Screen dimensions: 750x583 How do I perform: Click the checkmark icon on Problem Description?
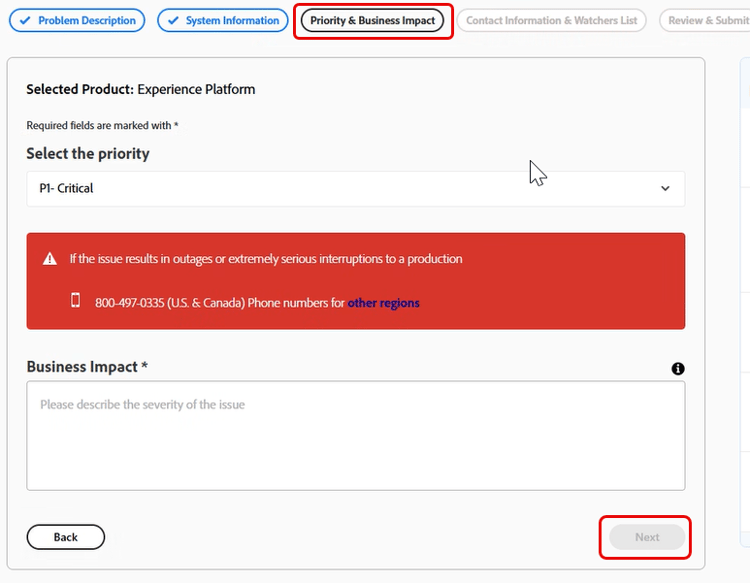coord(25,21)
